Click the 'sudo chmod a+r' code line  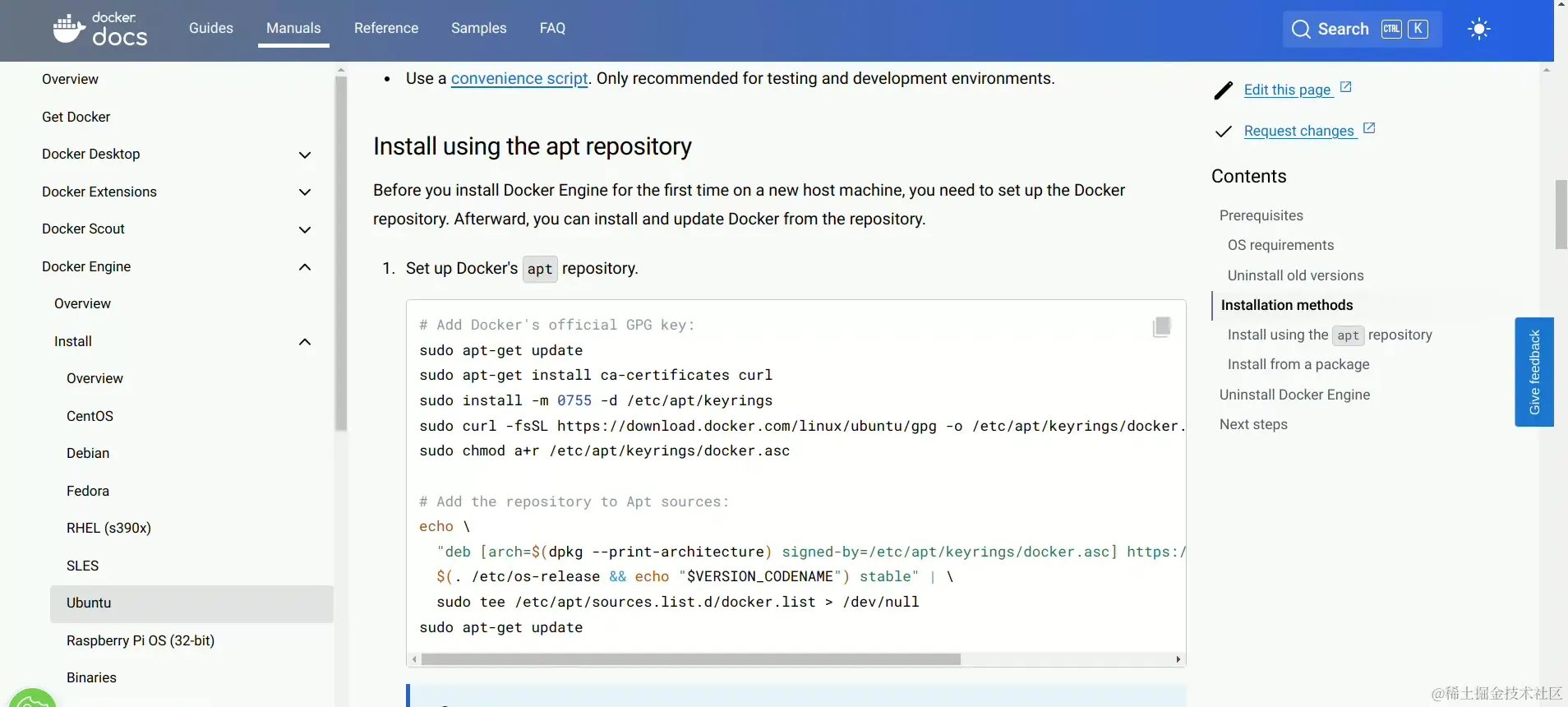[605, 451]
